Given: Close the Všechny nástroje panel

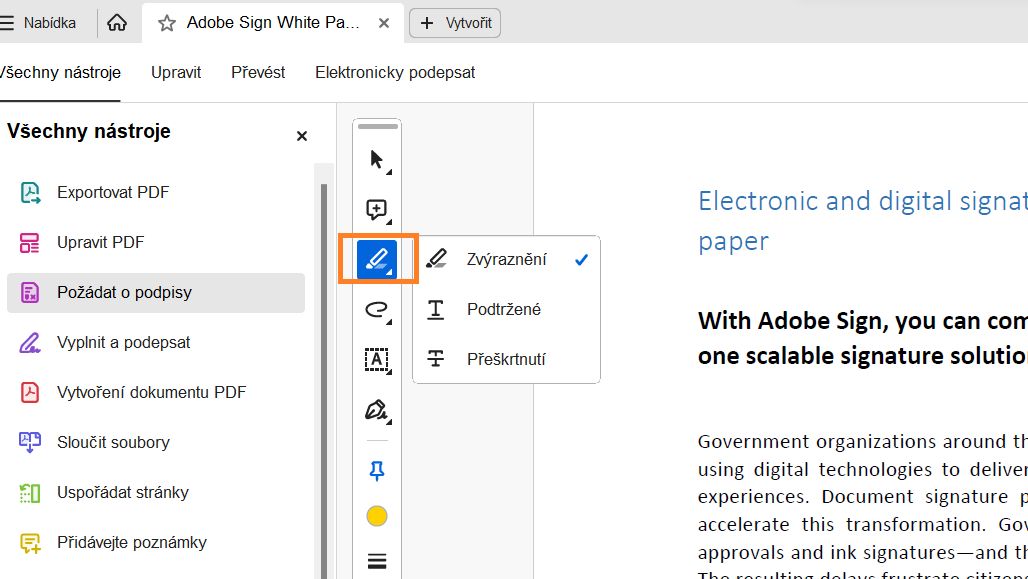Looking at the screenshot, I should (x=302, y=136).
